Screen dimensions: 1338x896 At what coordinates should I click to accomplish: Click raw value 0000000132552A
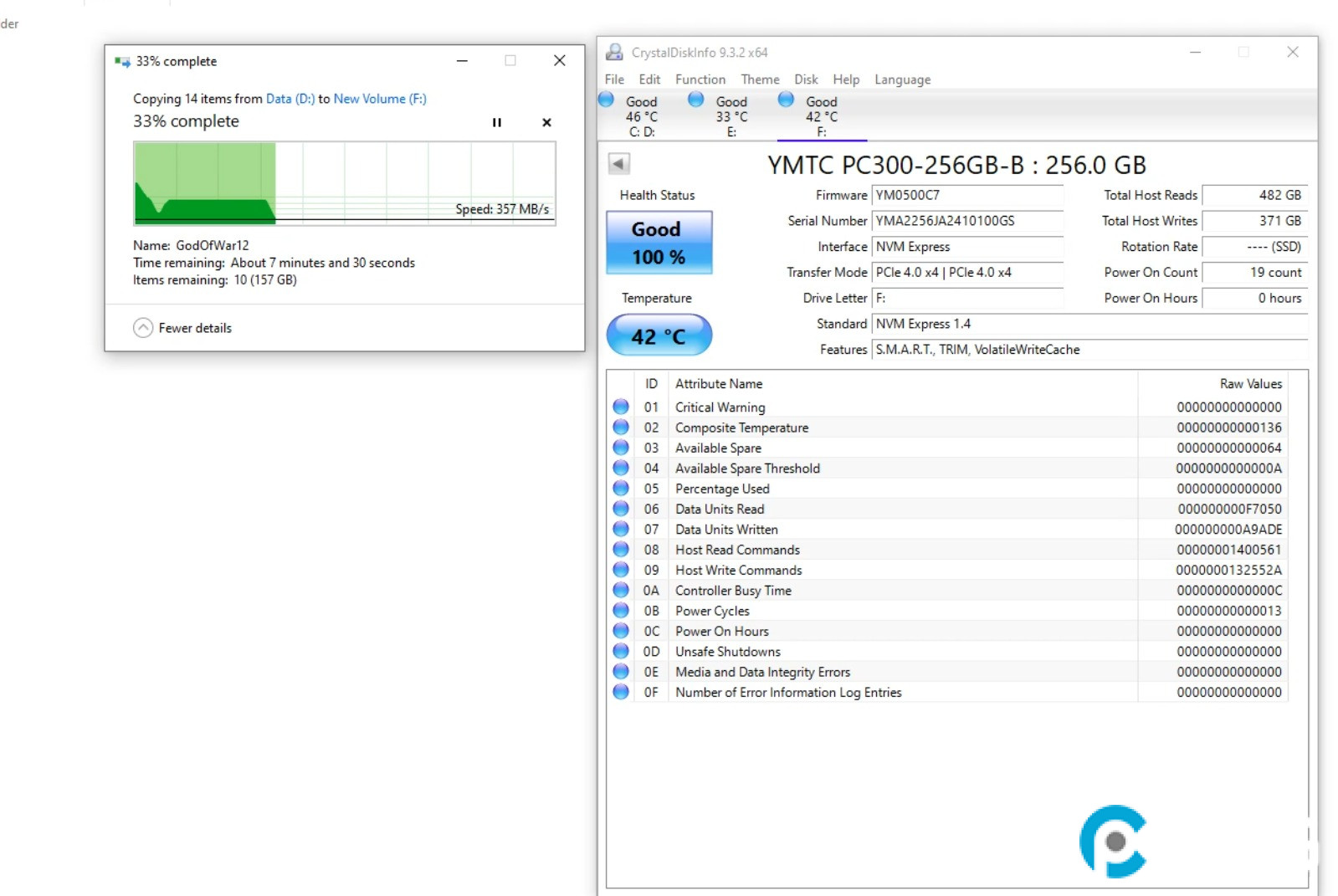coord(1228,570)
